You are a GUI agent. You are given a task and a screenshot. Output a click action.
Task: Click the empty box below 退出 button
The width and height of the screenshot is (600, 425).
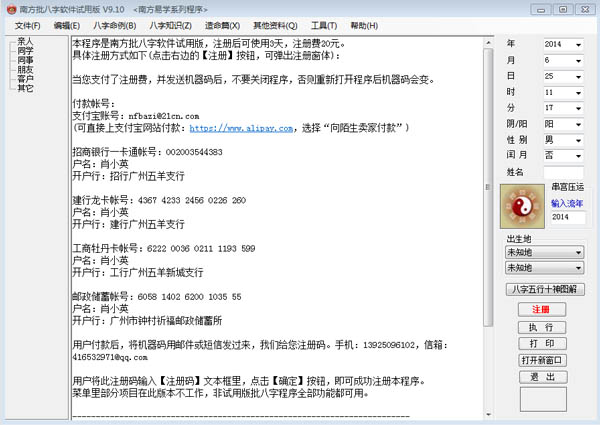(543, 399)
